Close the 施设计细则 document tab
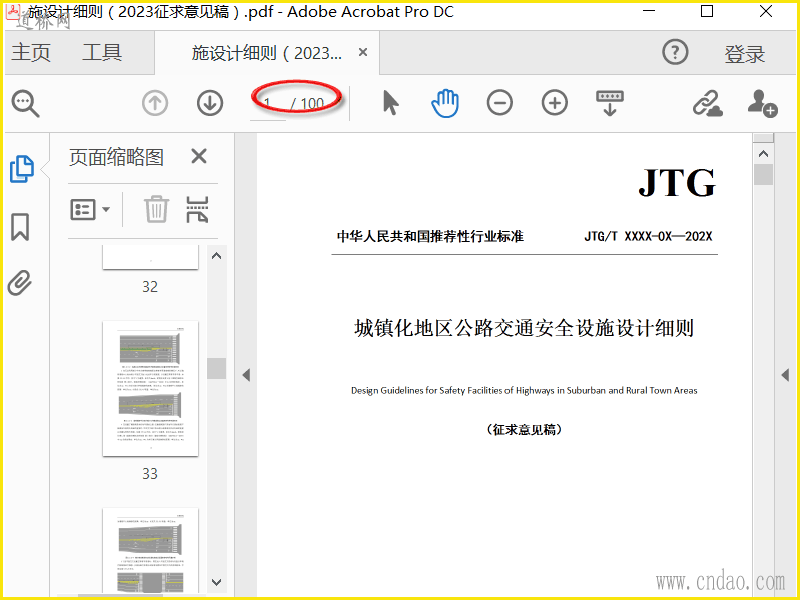Screen dimensions: 800x600 pyautogui.click(x=363, y=52)
